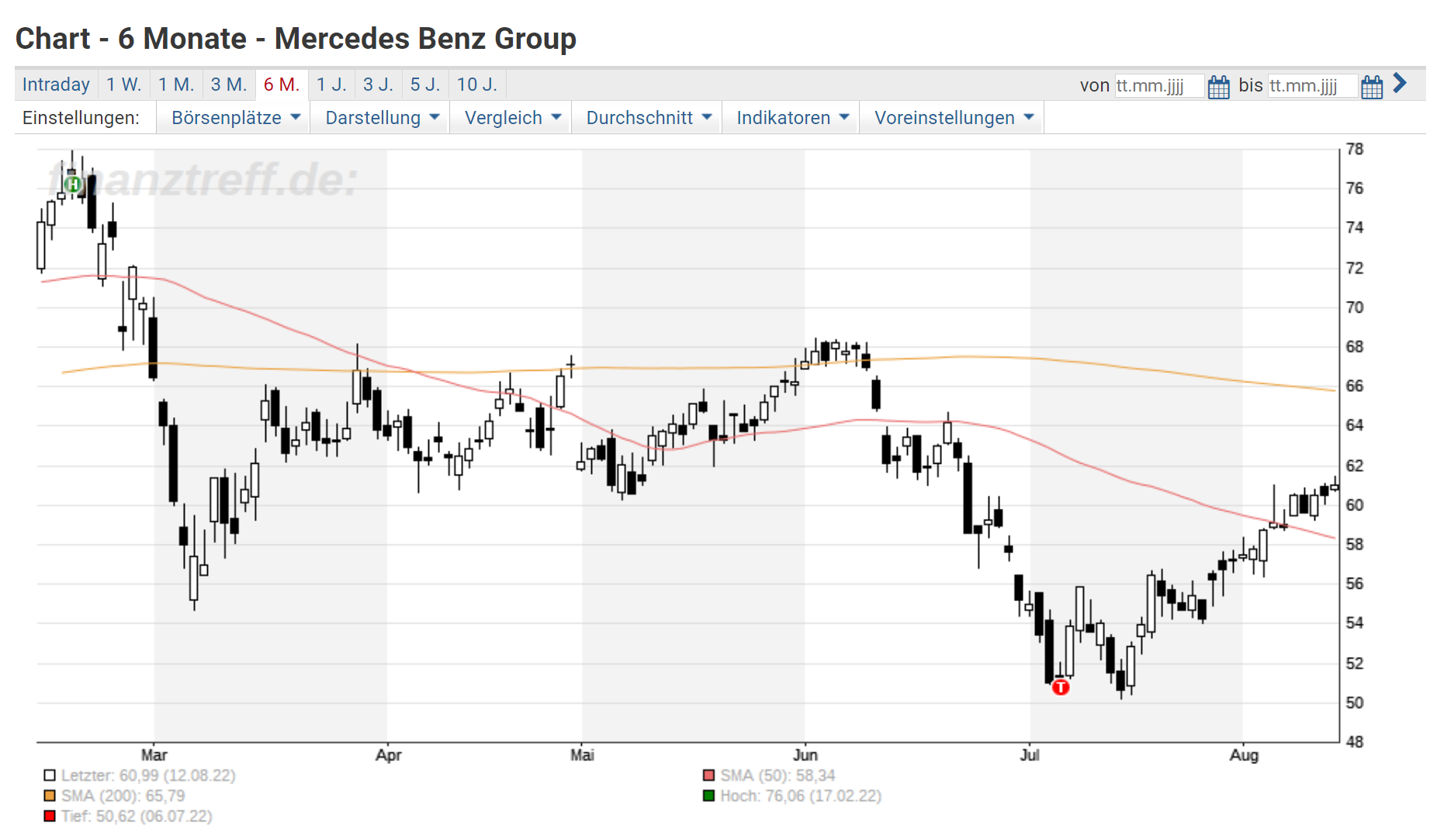Click the green Hoch legend swatch
The width and height of the screenshot is (1444, 840).
708,796
